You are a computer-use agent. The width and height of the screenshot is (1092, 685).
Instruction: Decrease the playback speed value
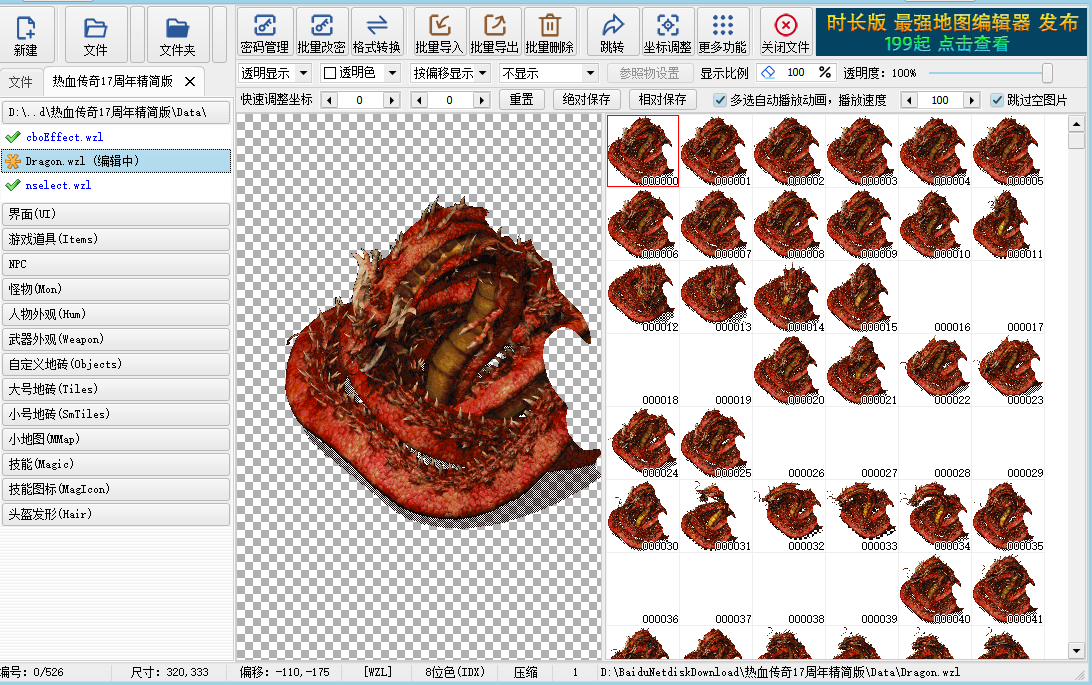click(x=909, y=100)
